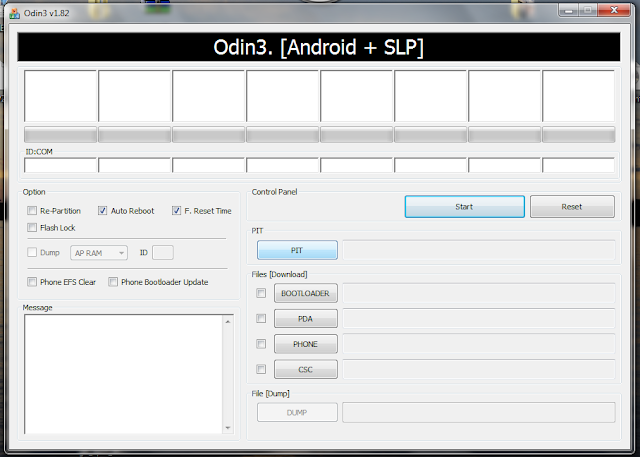Screen dimensions: 640x457
Task: Tick the checkbox next to PDA
Action: (261, 318)
